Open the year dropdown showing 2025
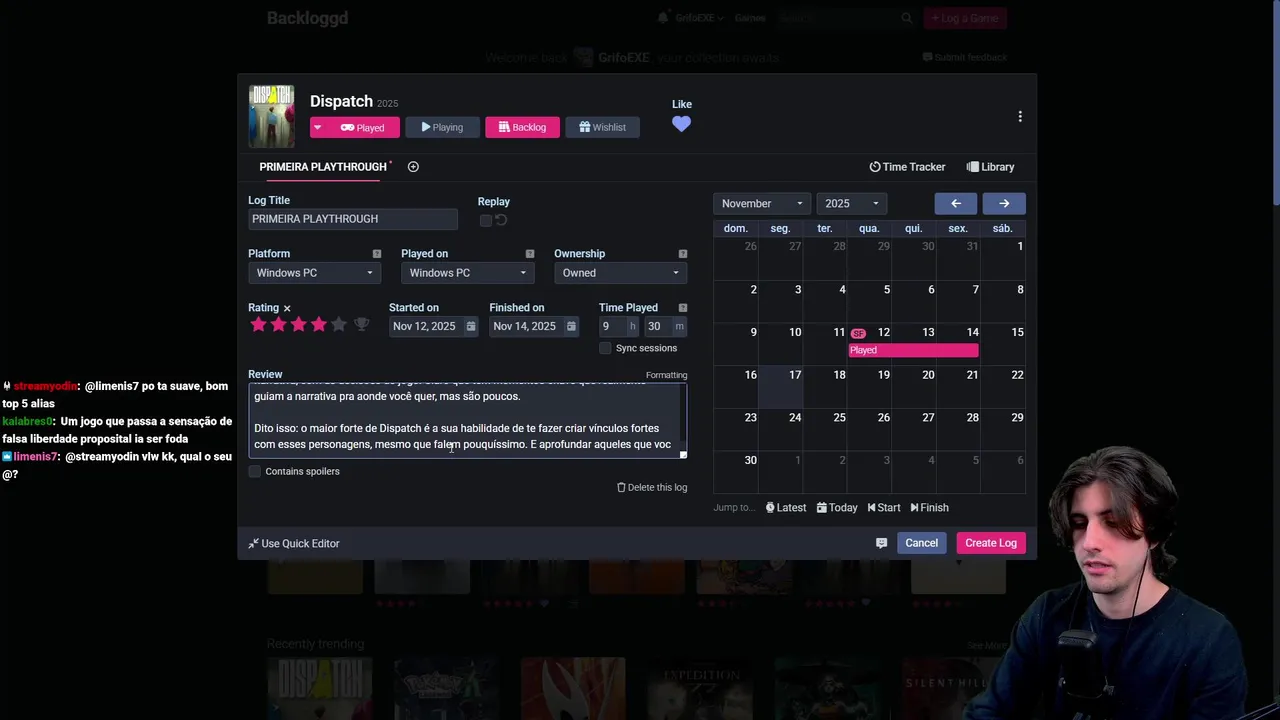 [x=851, y=203]
